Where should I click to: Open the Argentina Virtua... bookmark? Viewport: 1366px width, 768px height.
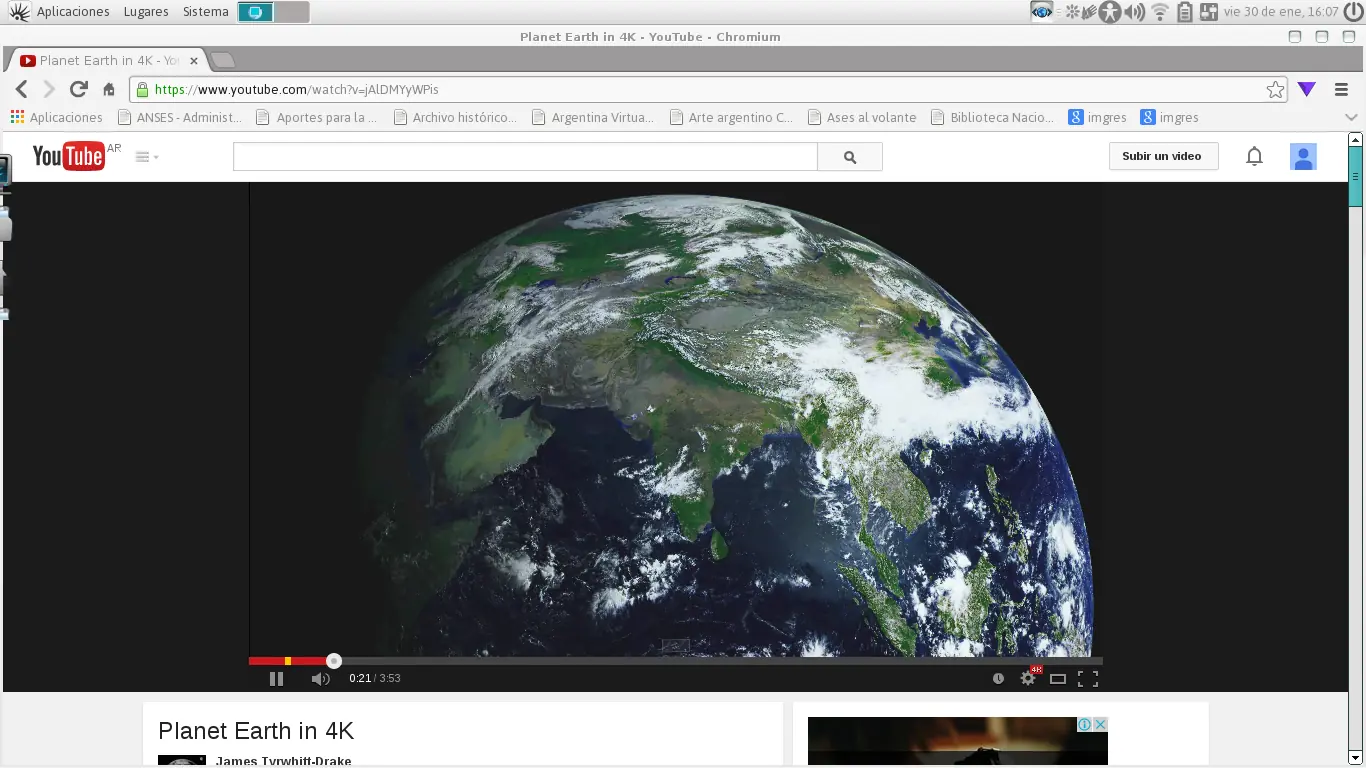[593, 117]
